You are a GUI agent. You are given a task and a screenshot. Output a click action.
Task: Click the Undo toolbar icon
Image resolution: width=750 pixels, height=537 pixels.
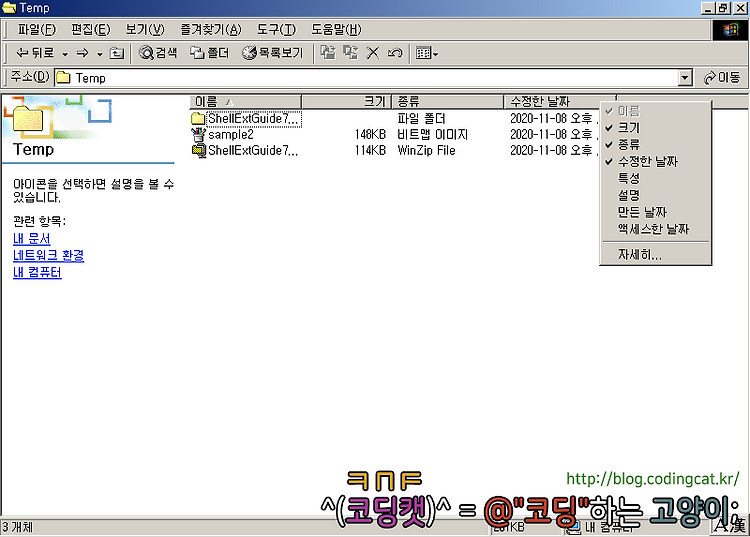[x=395, y=53]
